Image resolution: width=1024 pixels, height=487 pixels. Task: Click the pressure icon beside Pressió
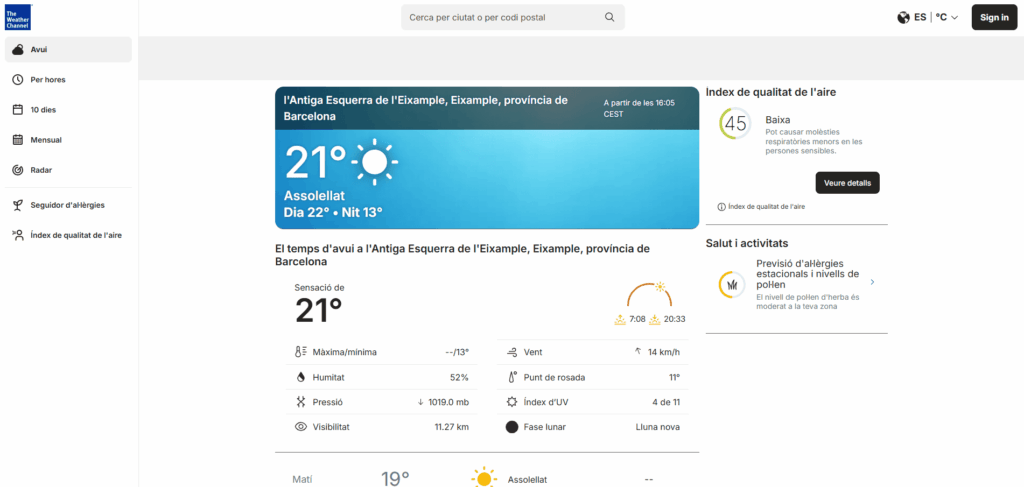coord(300,402)
